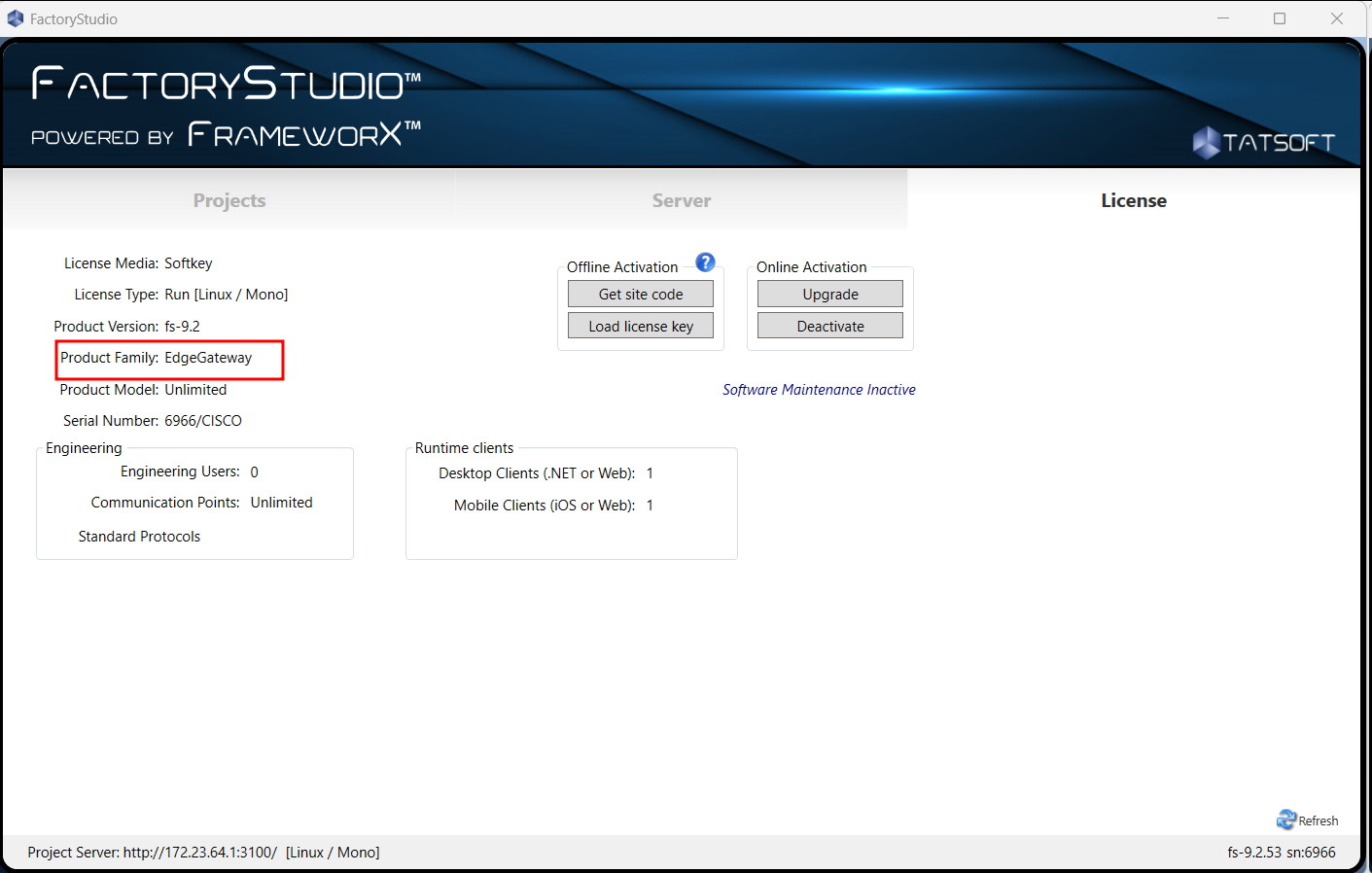Open the Server tab
1372x873 pixels.
pos(681,200)
